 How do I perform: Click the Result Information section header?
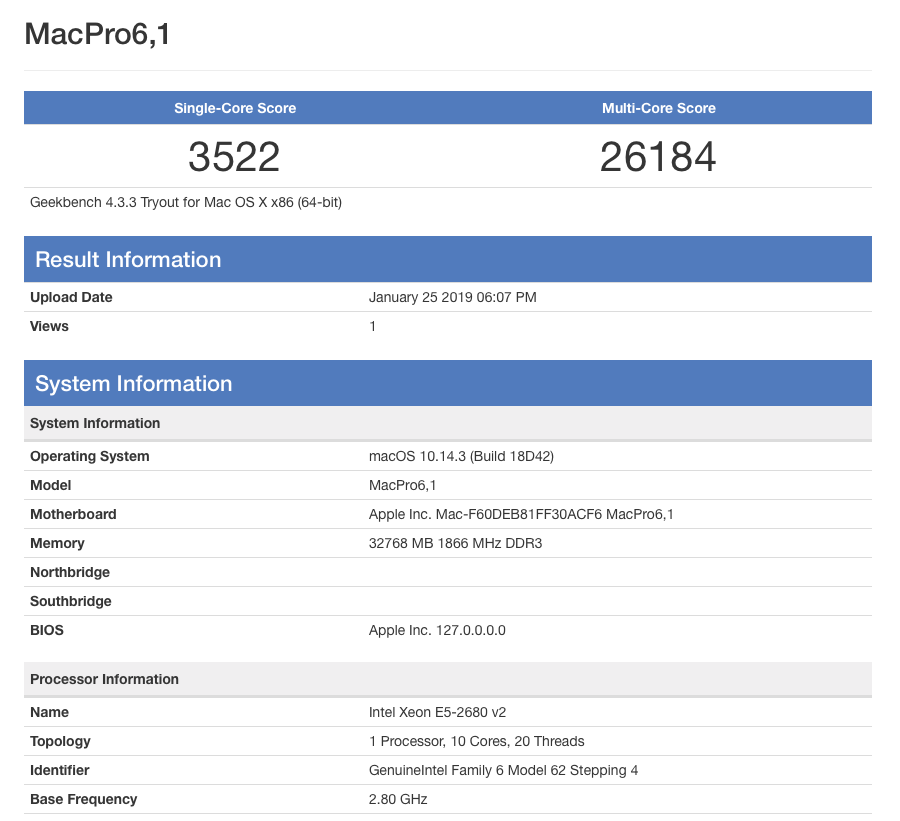[x=448, y=259]
